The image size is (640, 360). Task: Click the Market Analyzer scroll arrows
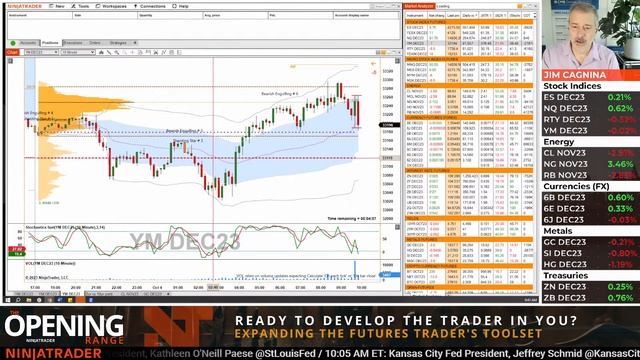(x=535, y=16)
